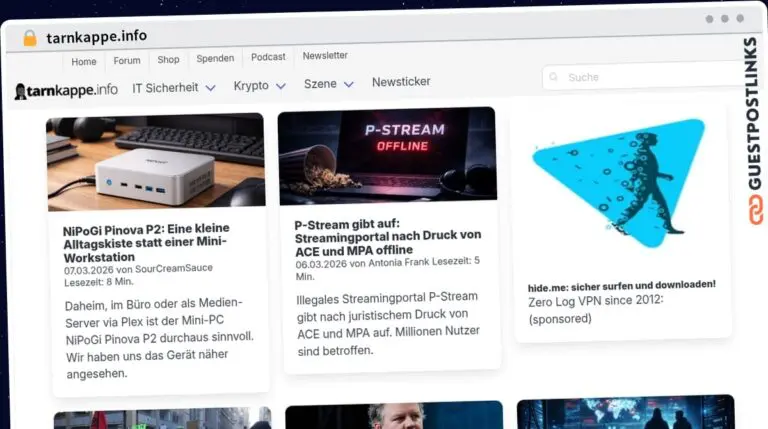Viewport: 768px width, 429px height.
Task: Open the Spenden link
Action: click(215, 58)
